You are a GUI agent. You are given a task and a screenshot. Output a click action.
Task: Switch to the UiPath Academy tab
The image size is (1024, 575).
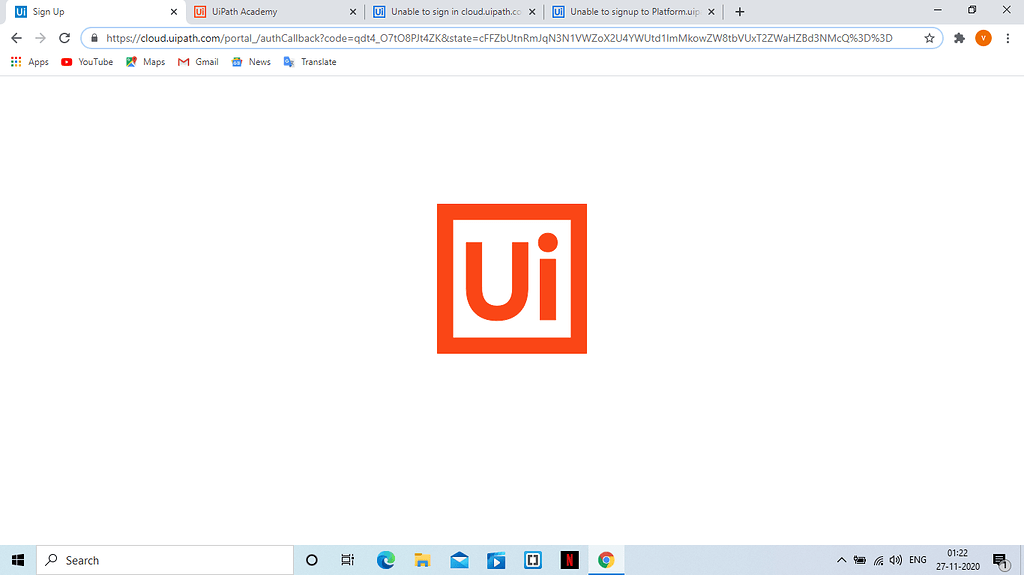[x=274, y=12]
